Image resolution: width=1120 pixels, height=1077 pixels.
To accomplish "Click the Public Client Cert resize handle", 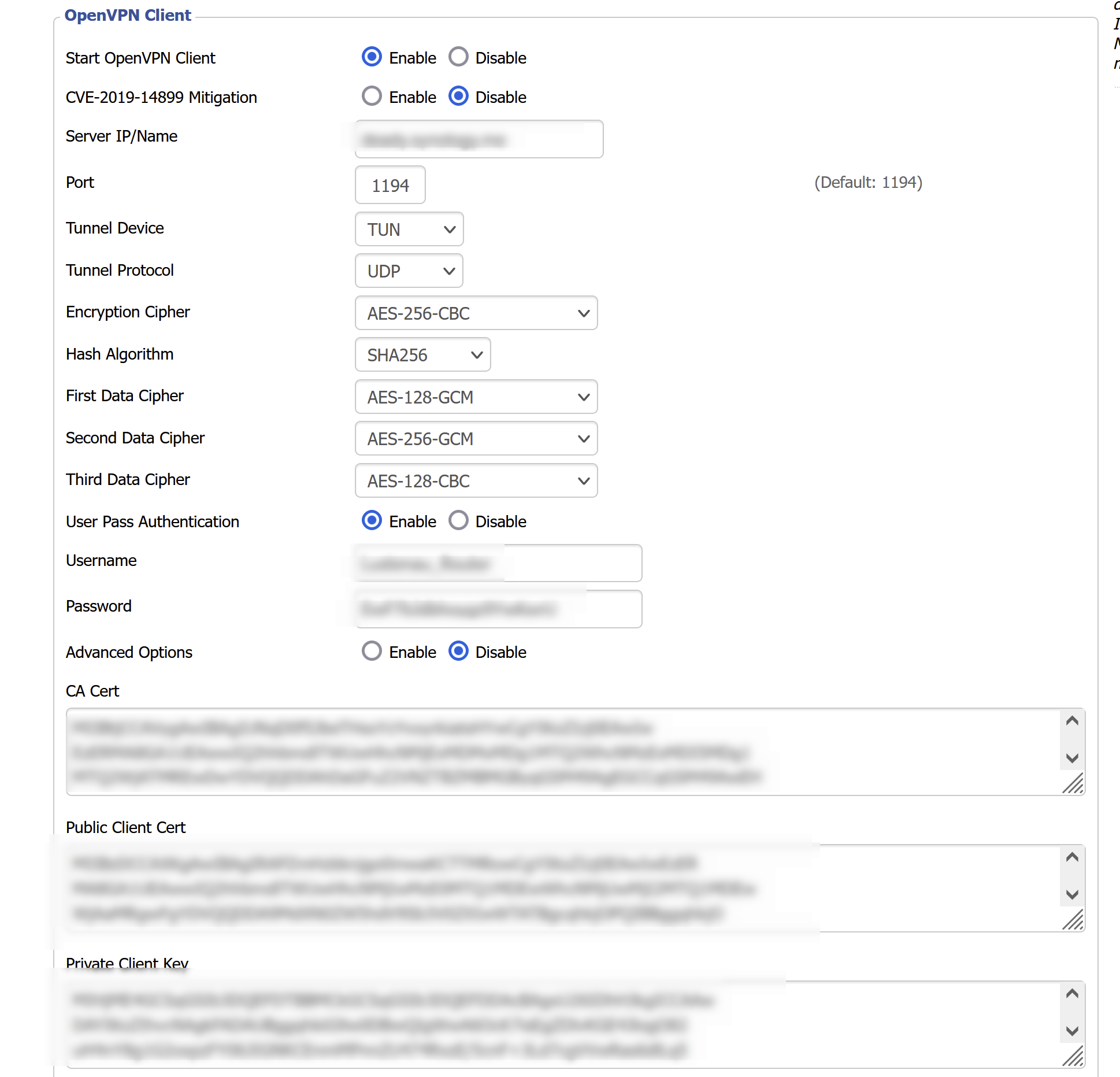I will pyautogui.click(x=1073, y=920).
